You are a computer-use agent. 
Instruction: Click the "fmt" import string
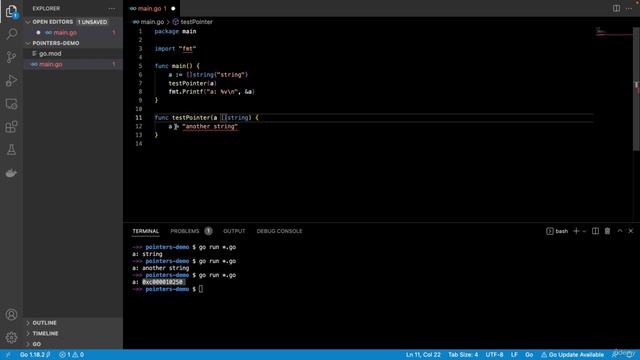coord(187,49)
